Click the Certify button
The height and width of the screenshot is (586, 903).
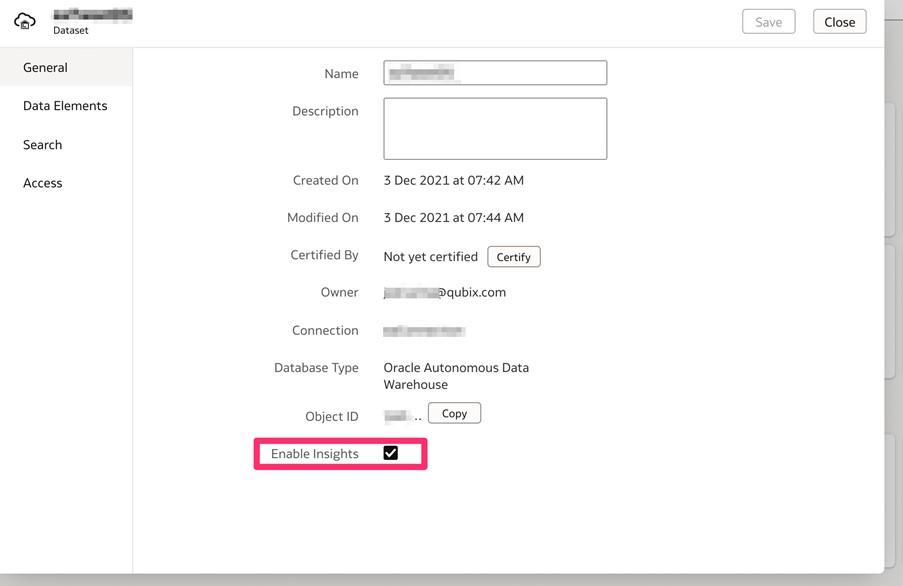[x=514, y=257]
